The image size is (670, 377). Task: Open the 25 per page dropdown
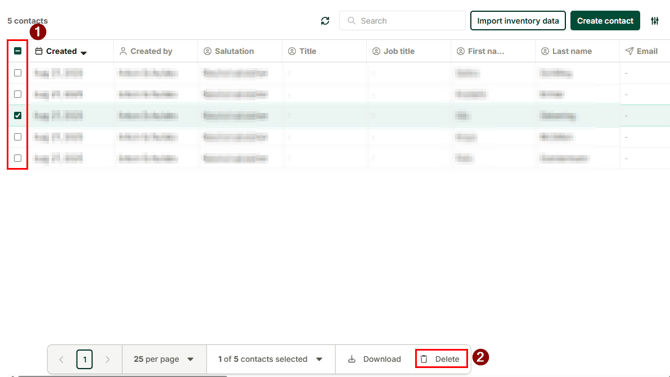click(164, 359)
